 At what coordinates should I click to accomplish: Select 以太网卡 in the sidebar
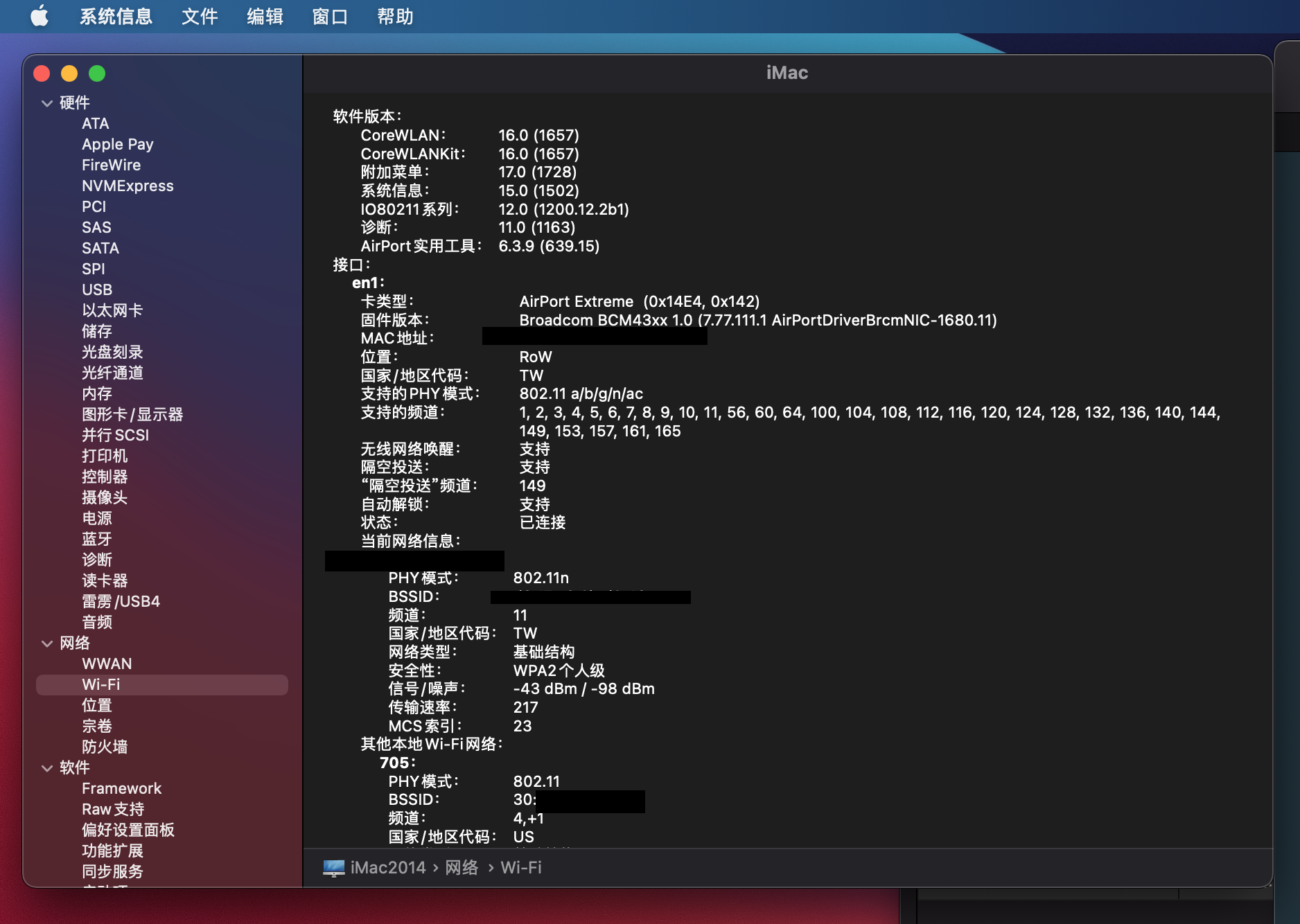(112, 311)
